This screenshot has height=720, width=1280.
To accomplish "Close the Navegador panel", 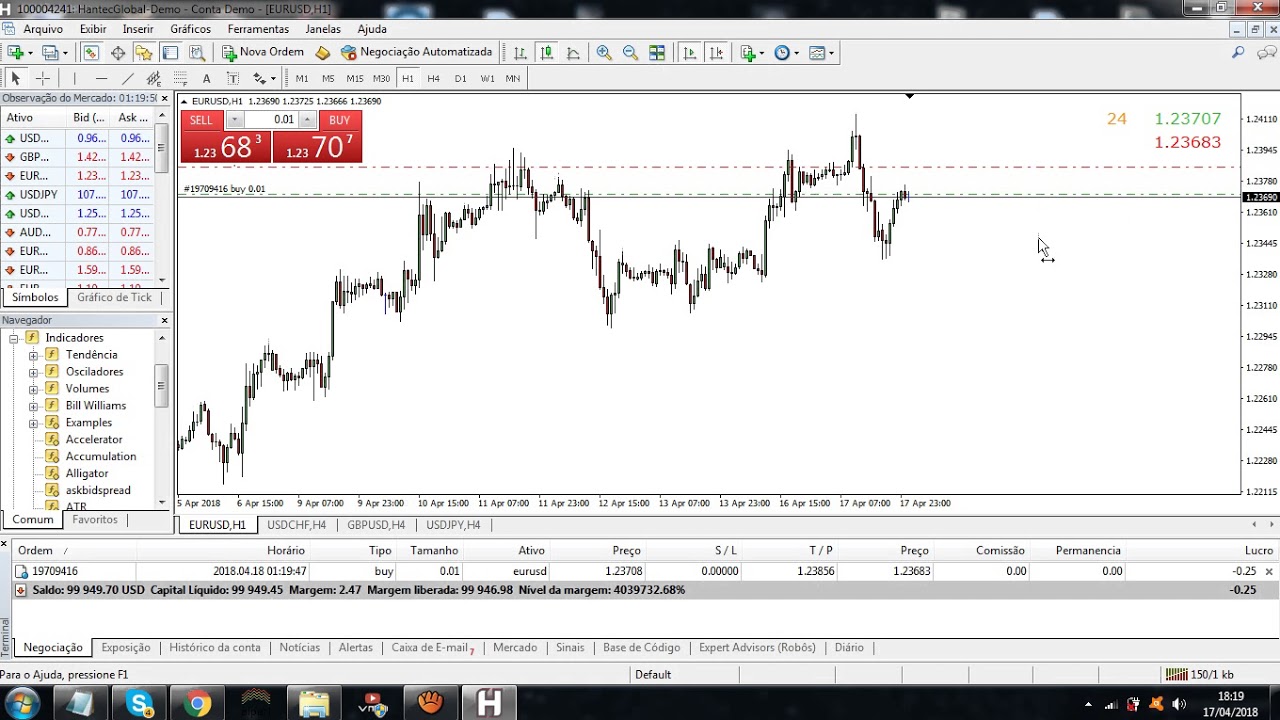I will pyautogui.click(x=164, y=320).
